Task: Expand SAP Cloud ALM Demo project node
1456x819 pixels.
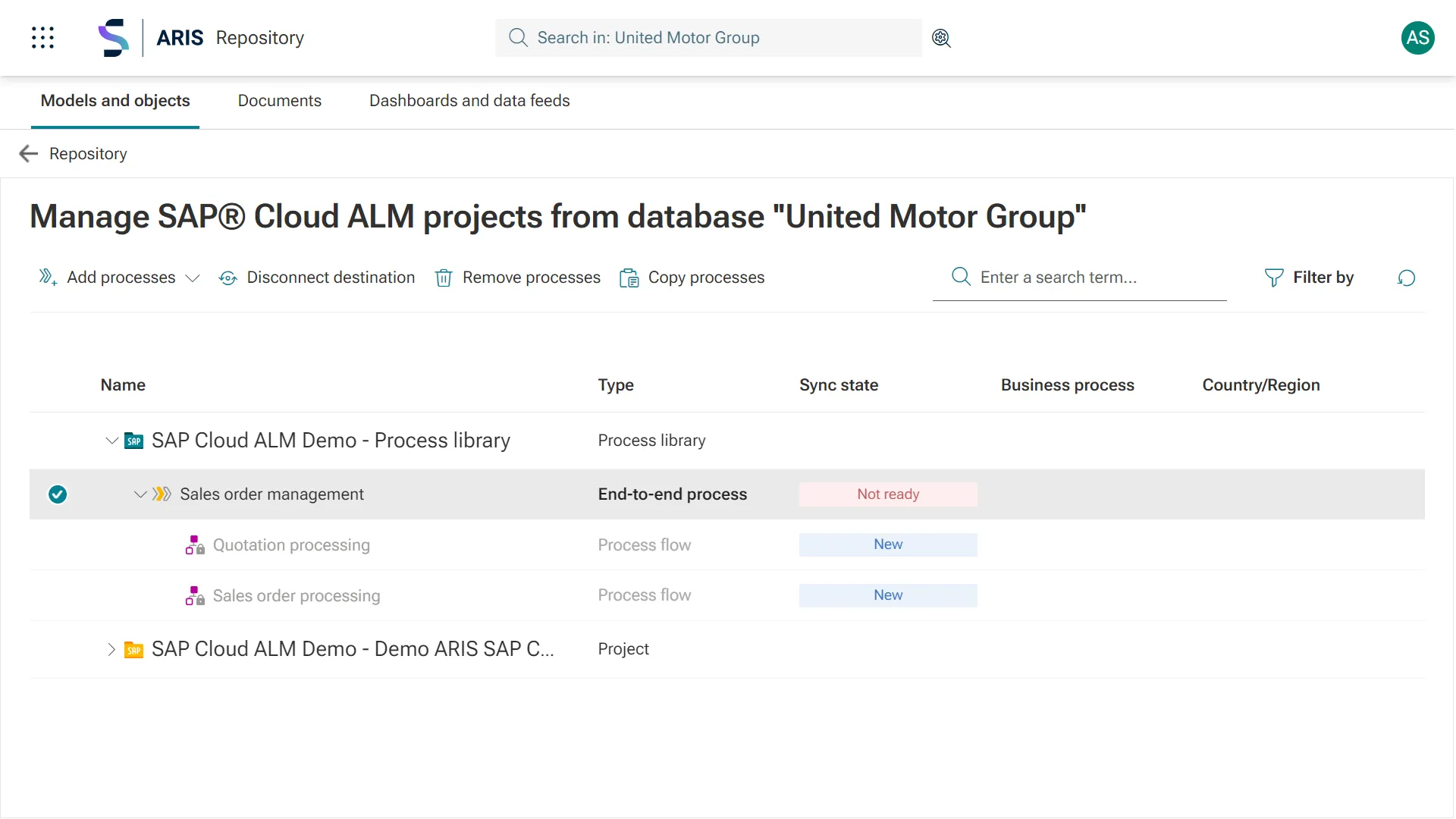Action: pos(111,650)
